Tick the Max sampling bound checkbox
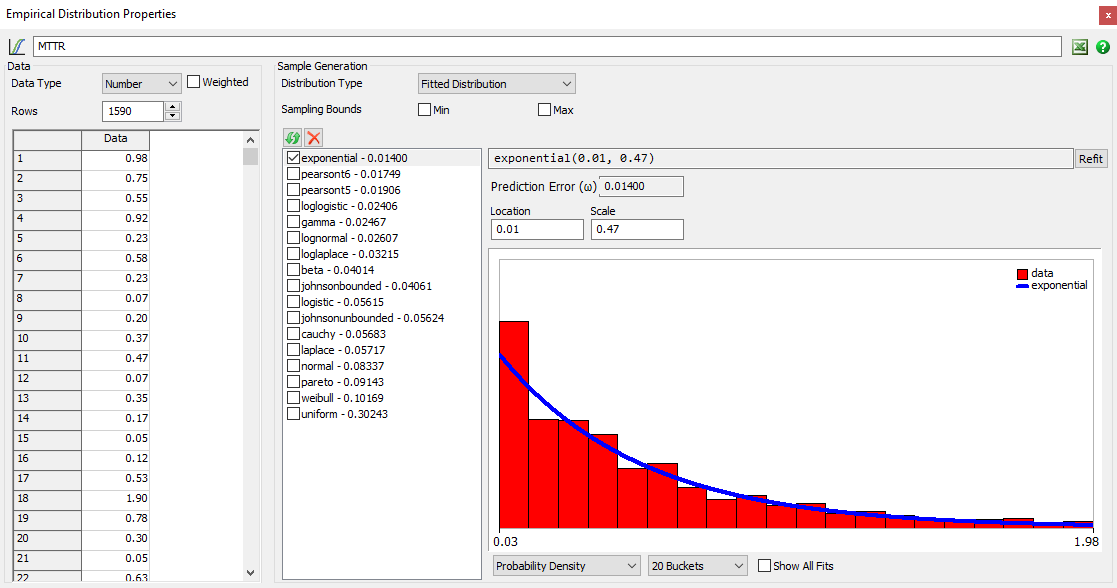The width and height of the screenshot is (1117, 588). [x=545, y=110]
